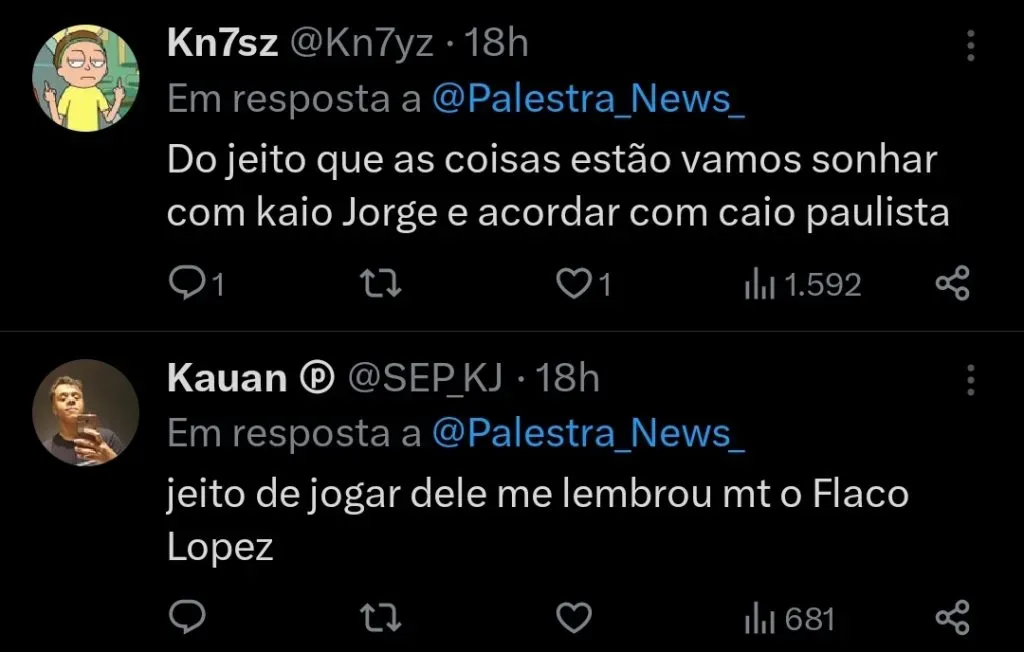1024x652 pixels.
Task: Open Kauan's profile picture
Action: point(86,412)
